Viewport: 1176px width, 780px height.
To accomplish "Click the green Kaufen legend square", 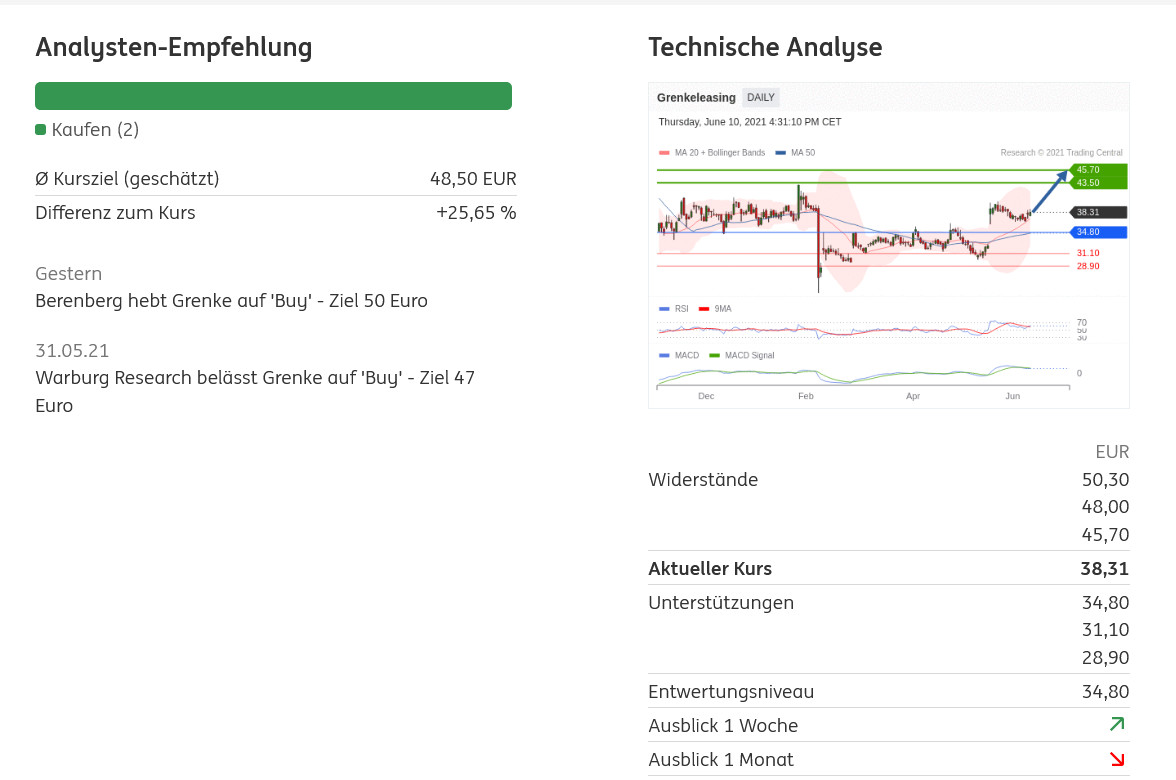I will tap(41, 130).
